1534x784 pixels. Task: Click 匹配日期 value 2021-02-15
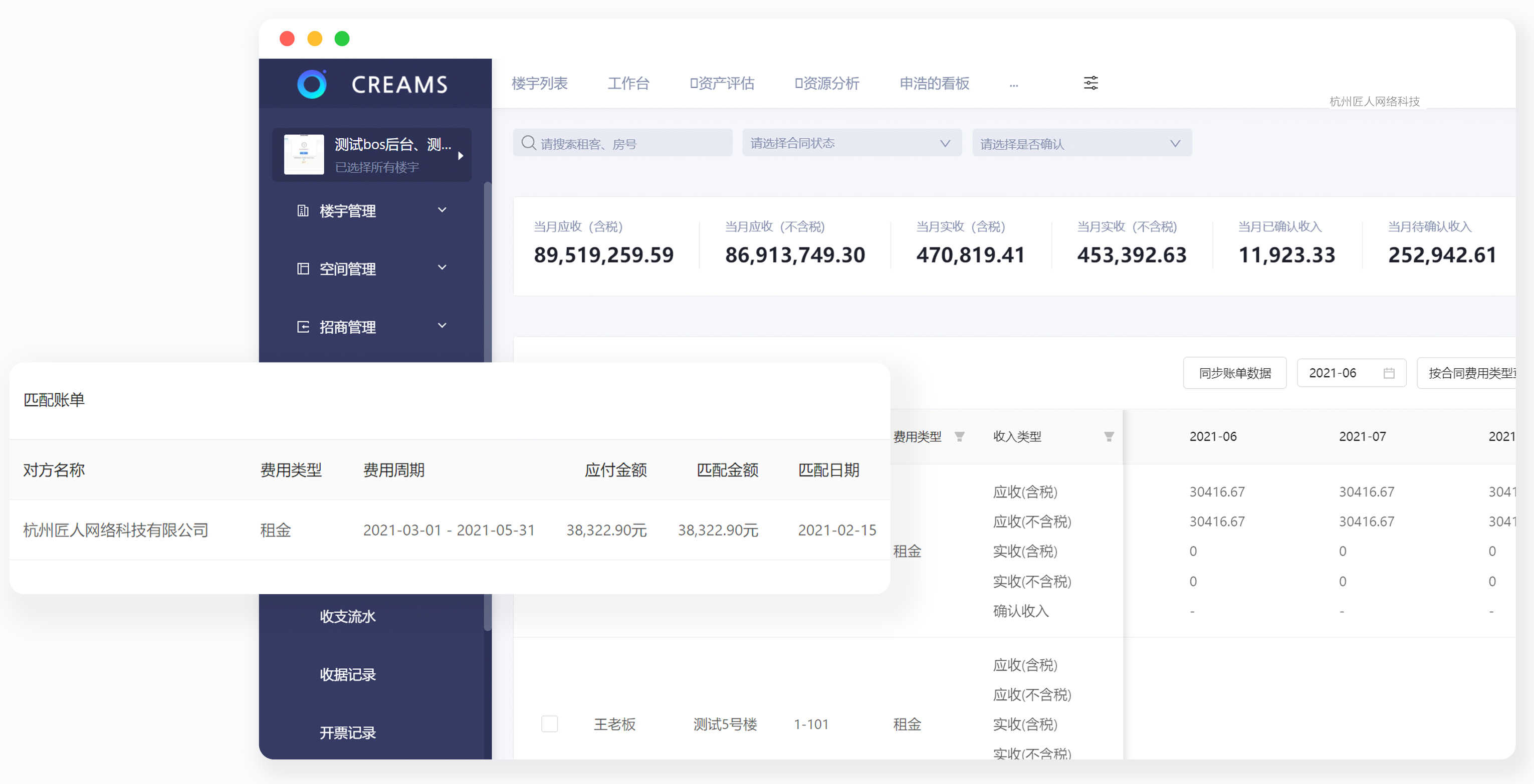(837, 530)
